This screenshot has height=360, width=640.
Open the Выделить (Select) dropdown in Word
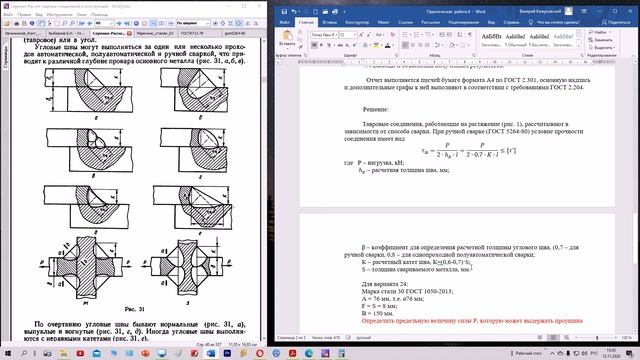[x=601, y=48]
